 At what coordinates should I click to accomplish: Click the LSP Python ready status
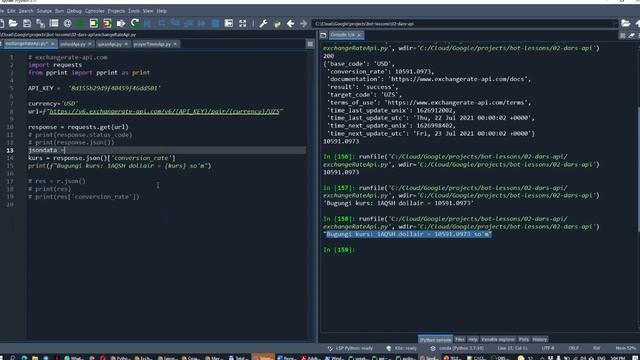click(351, 348)
